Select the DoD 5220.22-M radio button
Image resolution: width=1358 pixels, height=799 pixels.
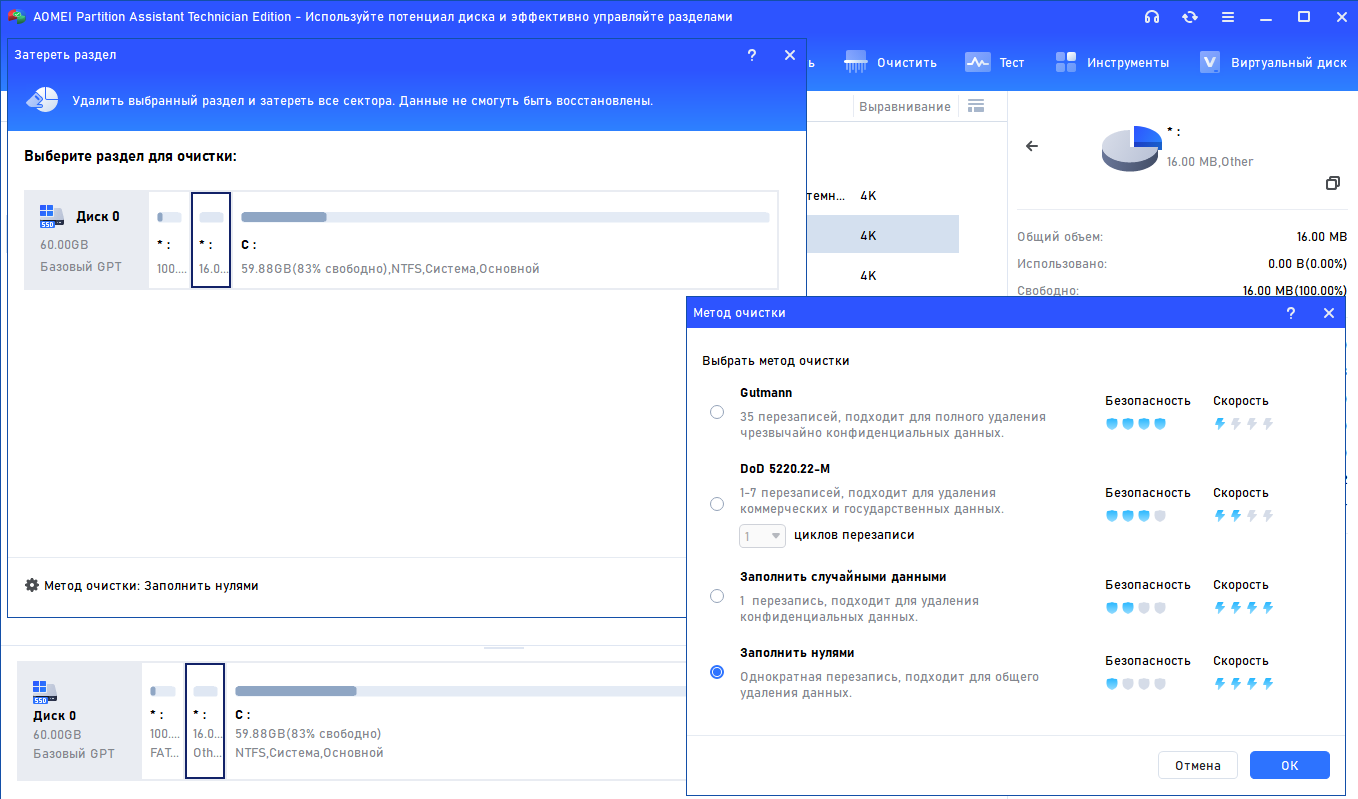click(x=717, y=504)
